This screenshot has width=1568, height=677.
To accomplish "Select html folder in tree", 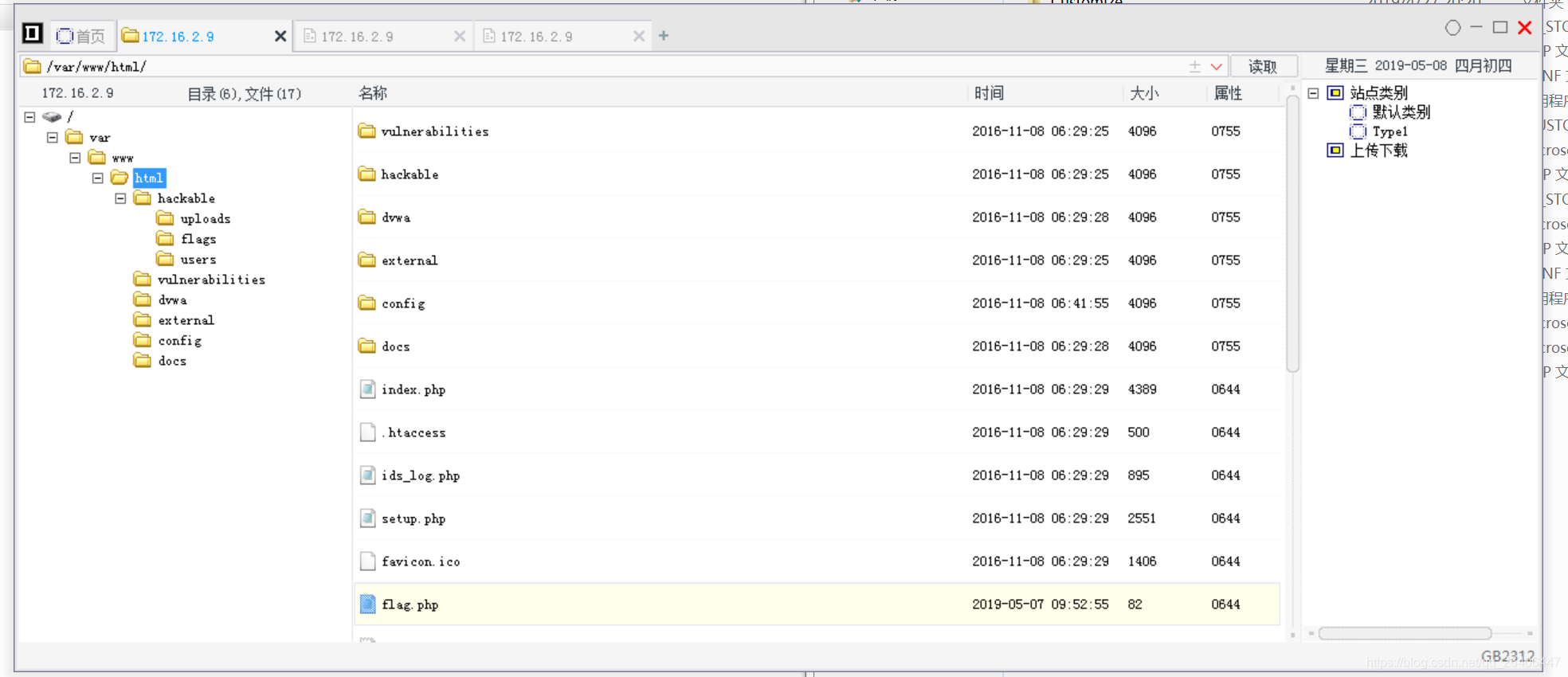I will [x=149, y=178].
